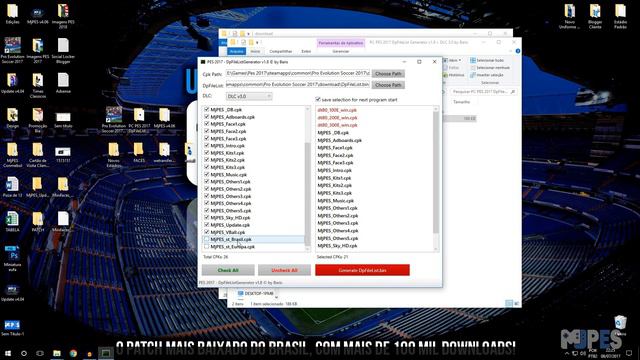Screen dimensions: 640x360
Task: Click Selecionar nenhum in Explorer ribbon
Action: tap(491, 68)
